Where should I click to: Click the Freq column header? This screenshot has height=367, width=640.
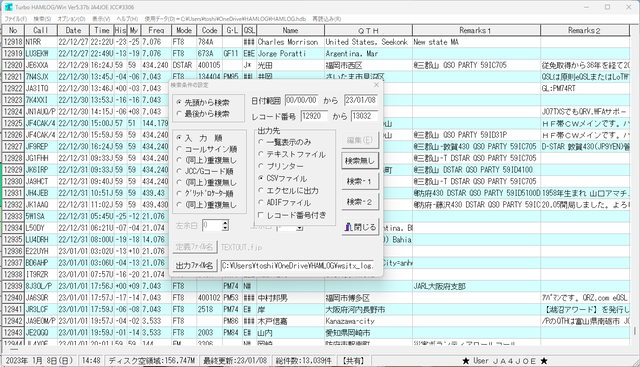click(156, 30)
